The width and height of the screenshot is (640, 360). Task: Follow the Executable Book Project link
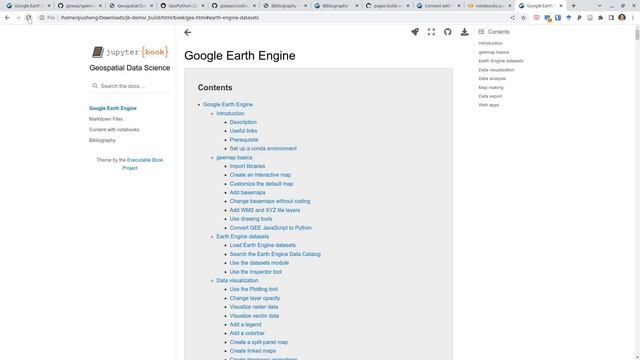click(142, 164)
